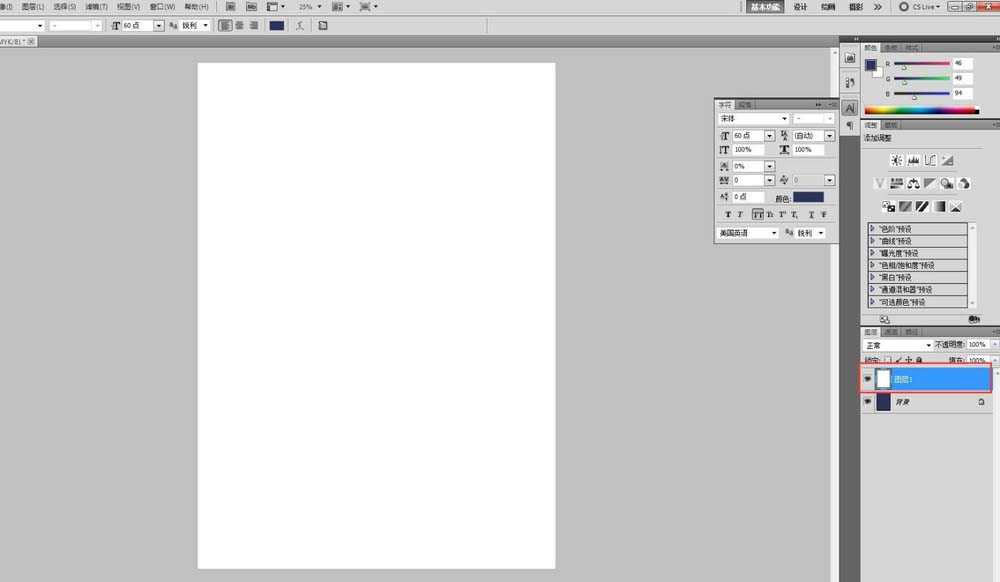Hide the 图层1 layer with its eye icon
The height and width of the screenshot is (582, 1000).
867,379
